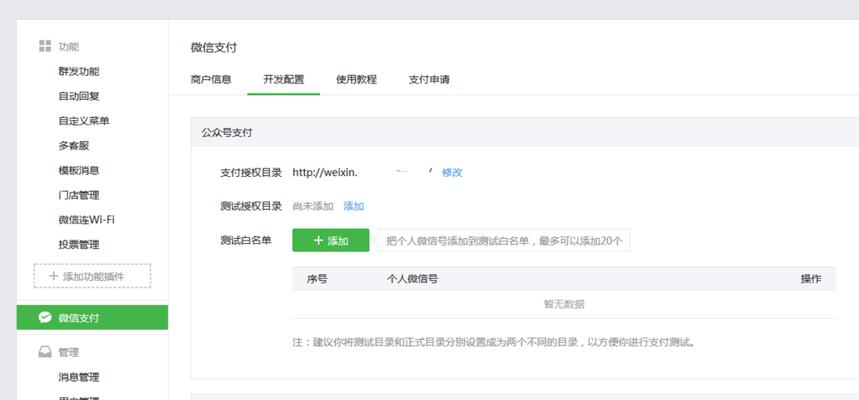Screen dimensions: 859x400
Task: Open 消息管理 under 管理
Action: [x=79, y=377]
